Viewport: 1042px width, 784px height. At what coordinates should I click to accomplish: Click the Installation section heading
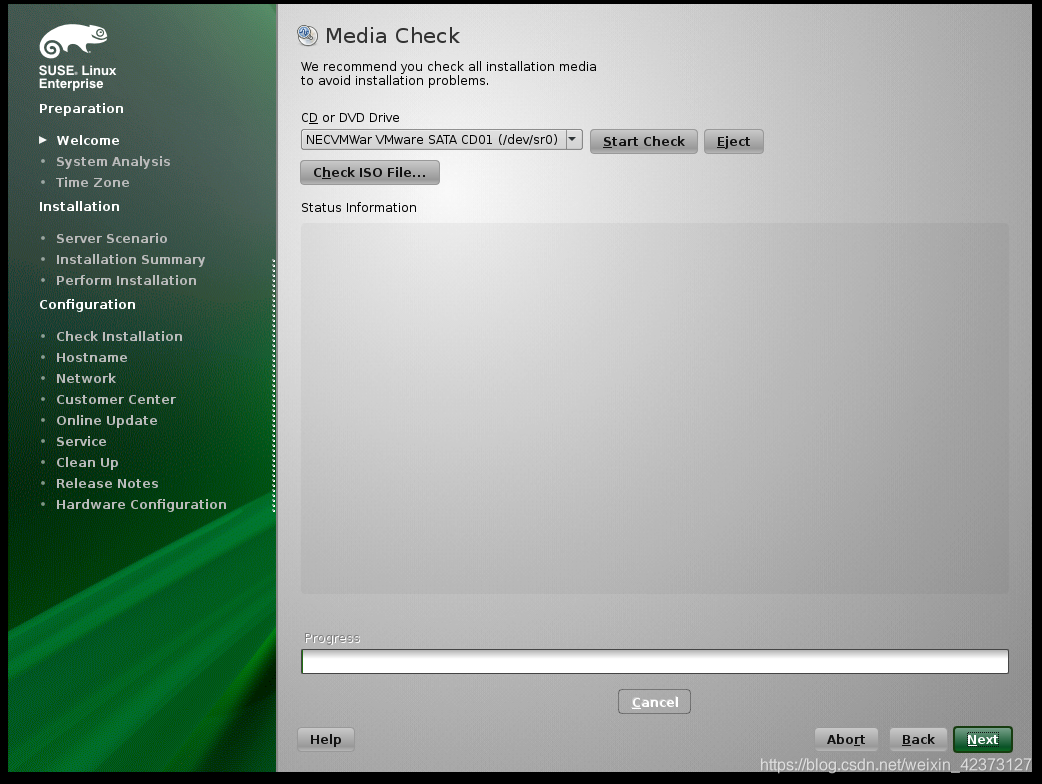tap(79, 207)
